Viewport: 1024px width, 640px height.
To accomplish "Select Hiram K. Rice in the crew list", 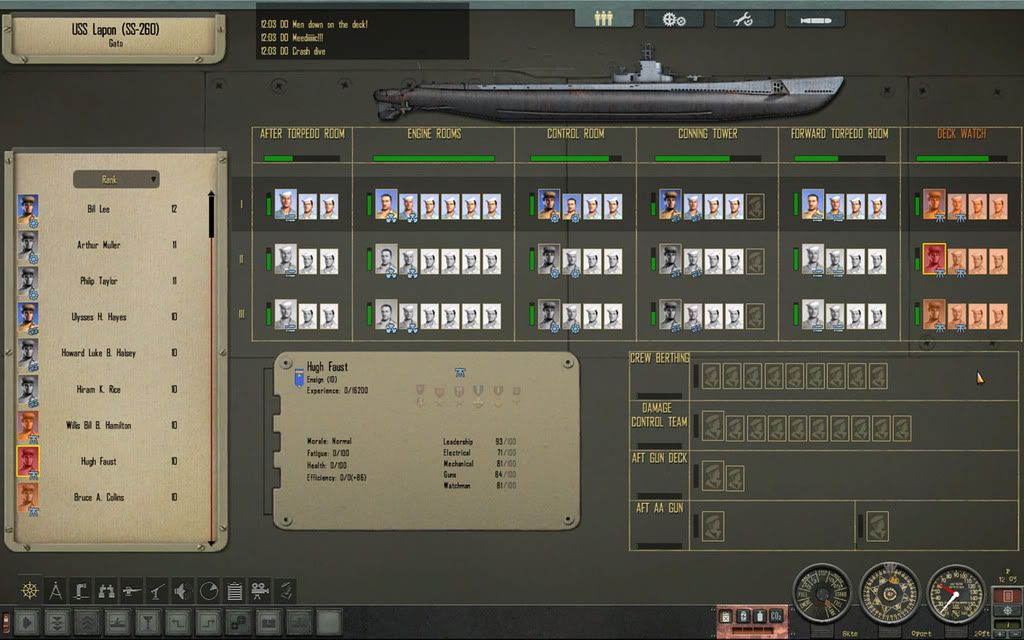I will pos(98,389).
